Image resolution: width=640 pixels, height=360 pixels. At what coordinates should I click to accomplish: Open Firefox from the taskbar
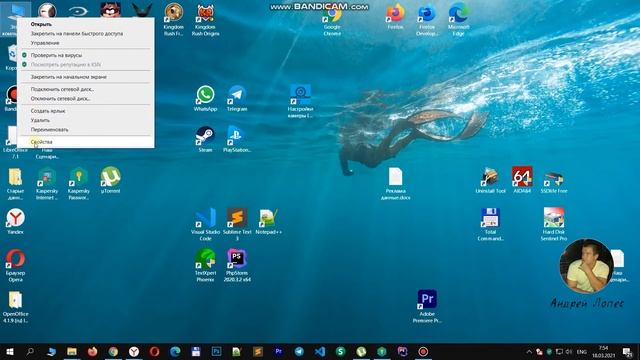pyautogui.click(x=93, y=351)
